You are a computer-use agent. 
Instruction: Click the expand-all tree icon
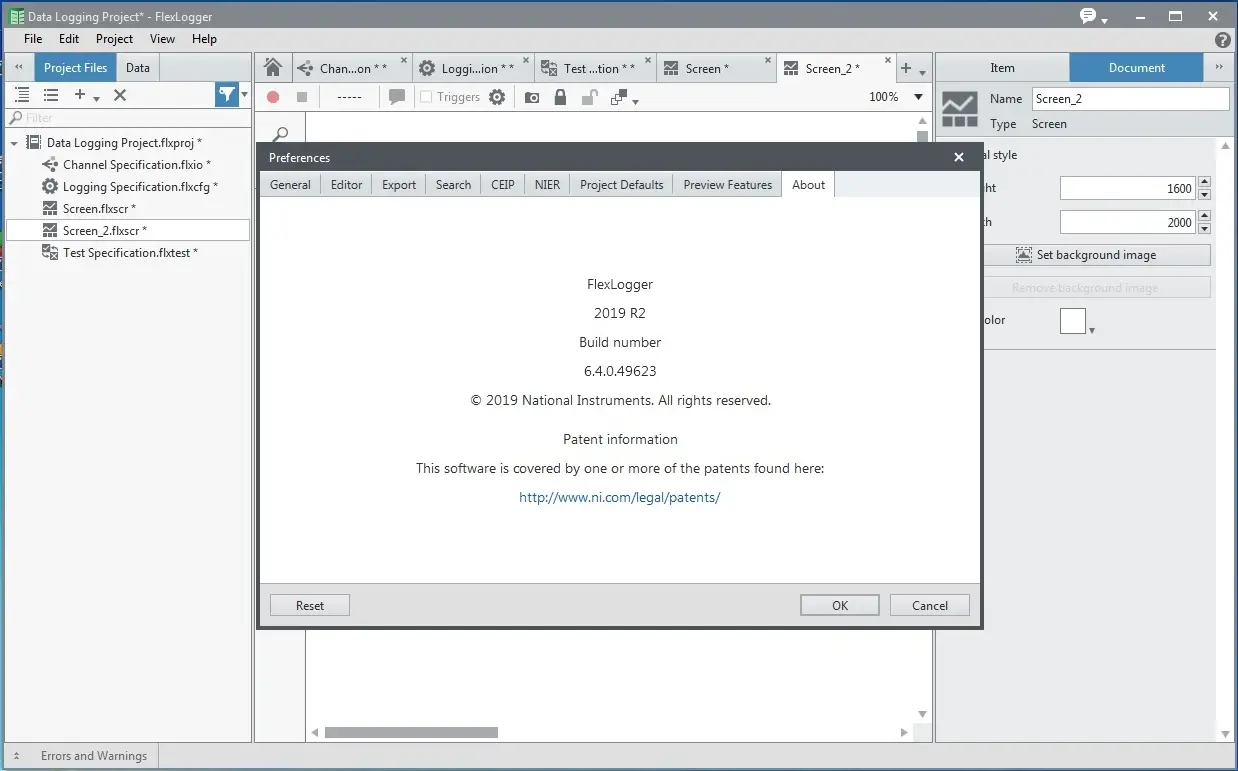point(22,95)
